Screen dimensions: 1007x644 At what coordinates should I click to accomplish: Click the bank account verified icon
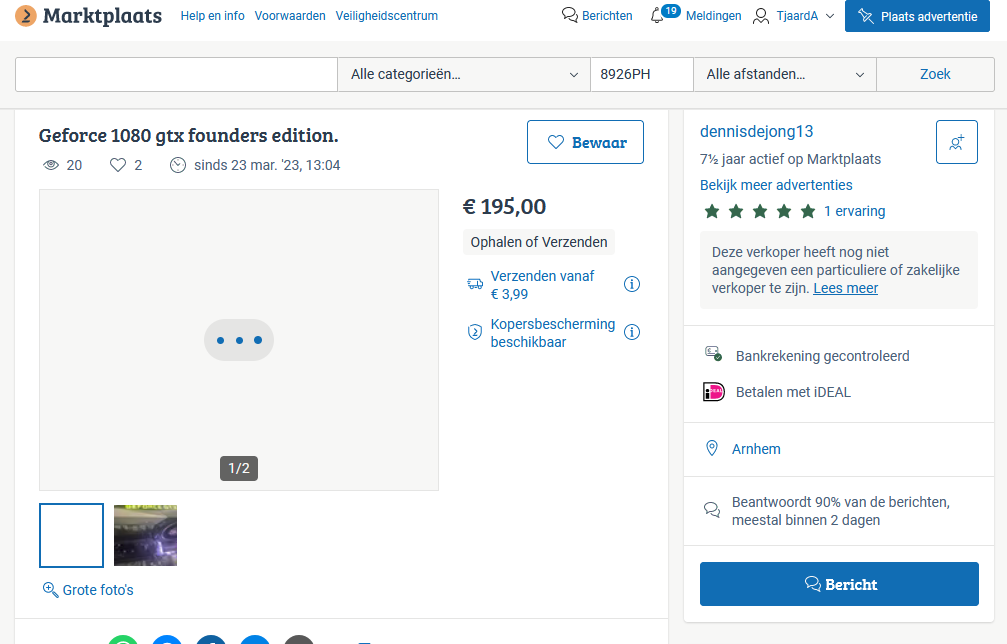coord(714,353)
